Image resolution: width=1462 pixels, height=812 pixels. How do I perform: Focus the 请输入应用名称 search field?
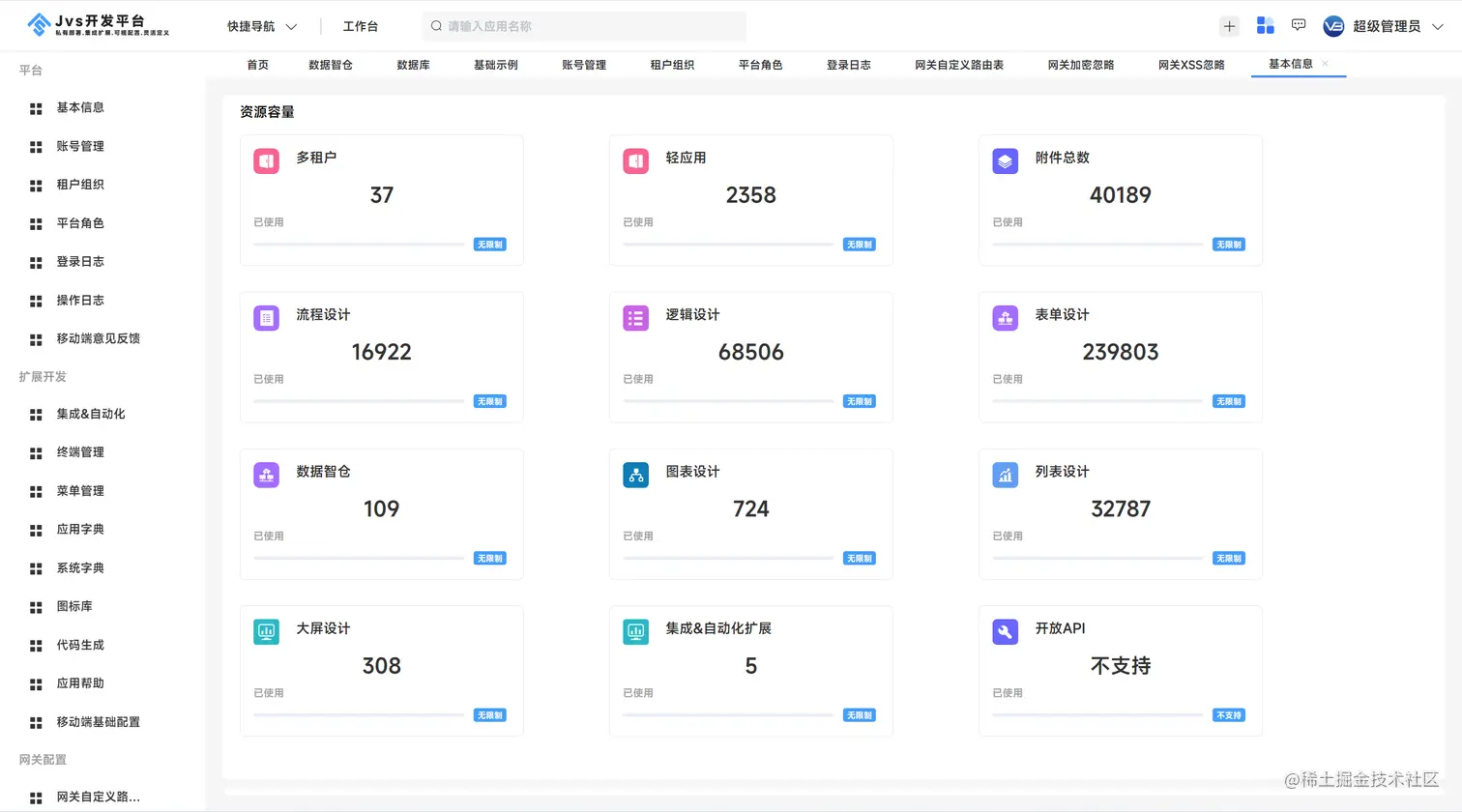point(584,26)
